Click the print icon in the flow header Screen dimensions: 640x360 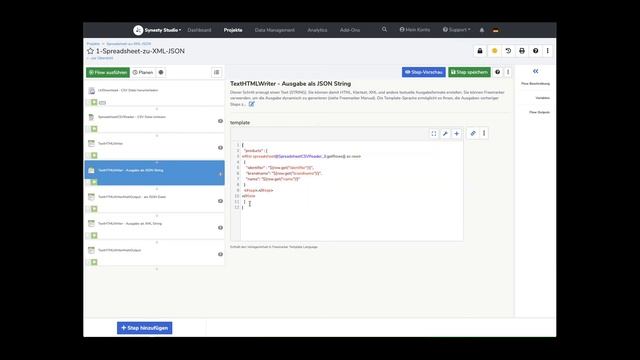coord(522,51)
